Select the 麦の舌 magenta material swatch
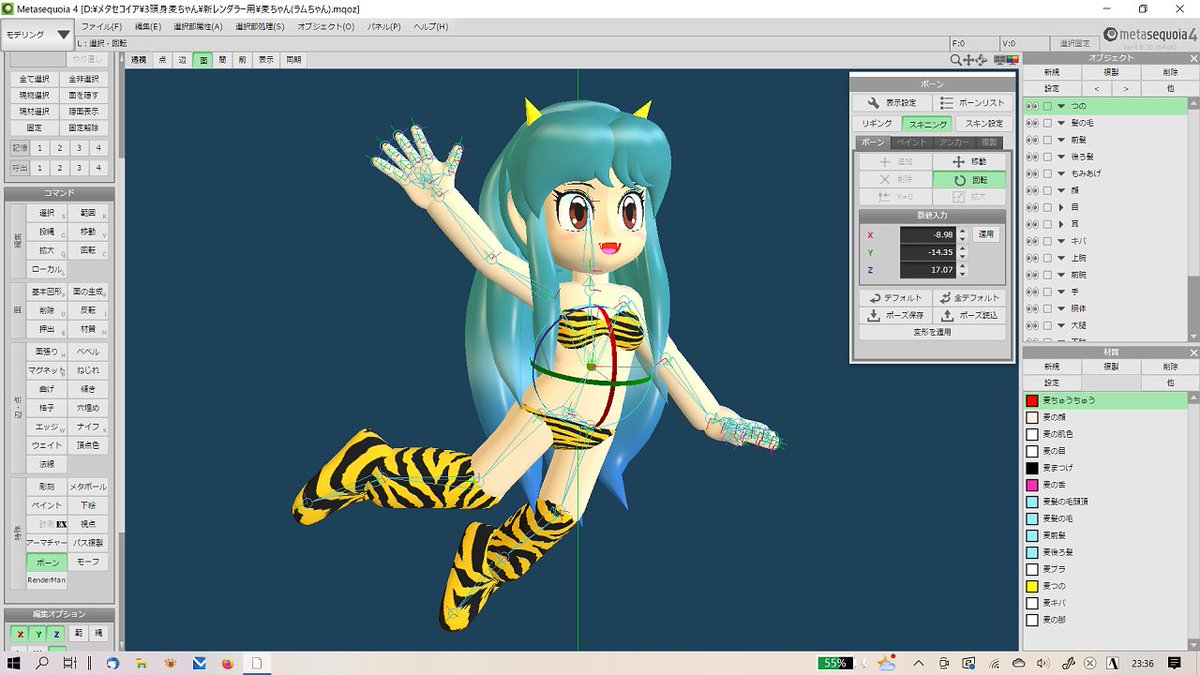 click(1033, 485)
